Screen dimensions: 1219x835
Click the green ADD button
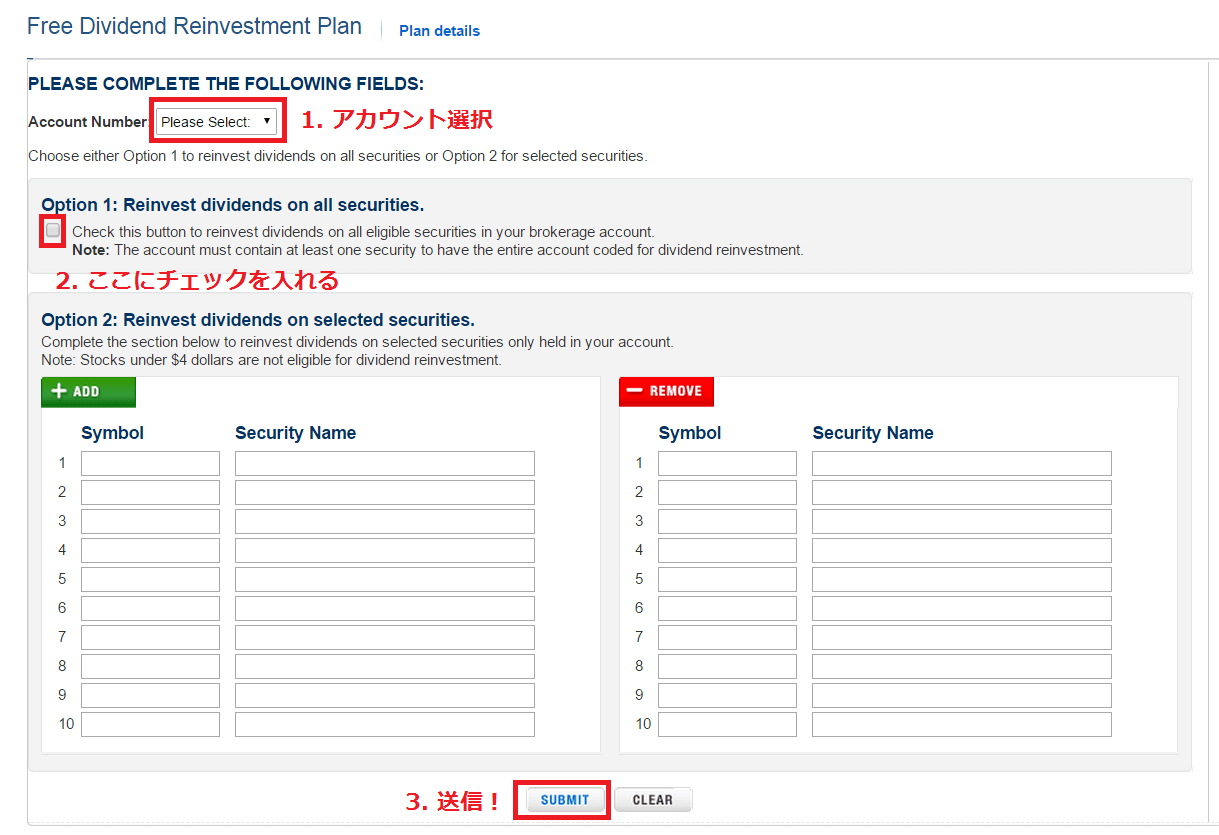click(x=88, y=391)
